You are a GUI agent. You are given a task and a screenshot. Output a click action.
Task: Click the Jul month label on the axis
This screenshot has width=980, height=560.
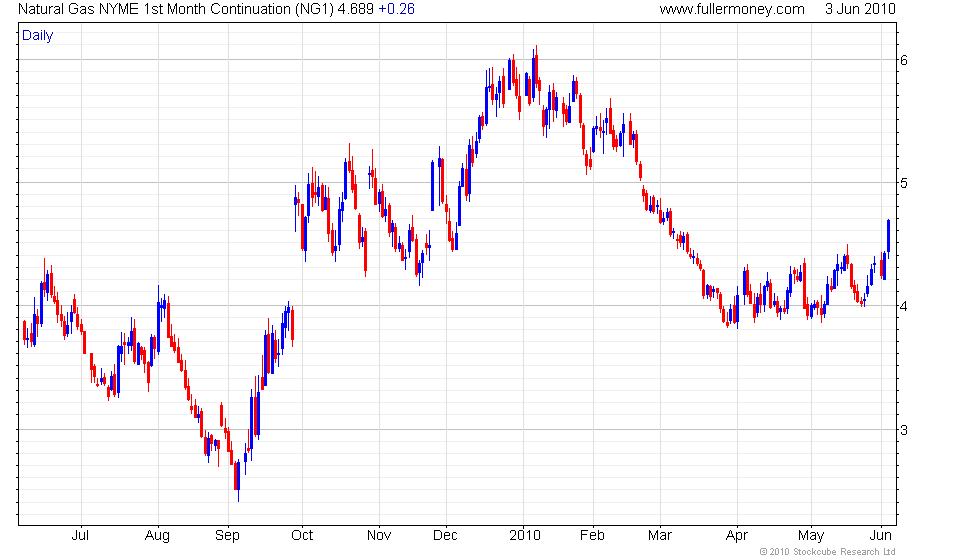[80, 536]
